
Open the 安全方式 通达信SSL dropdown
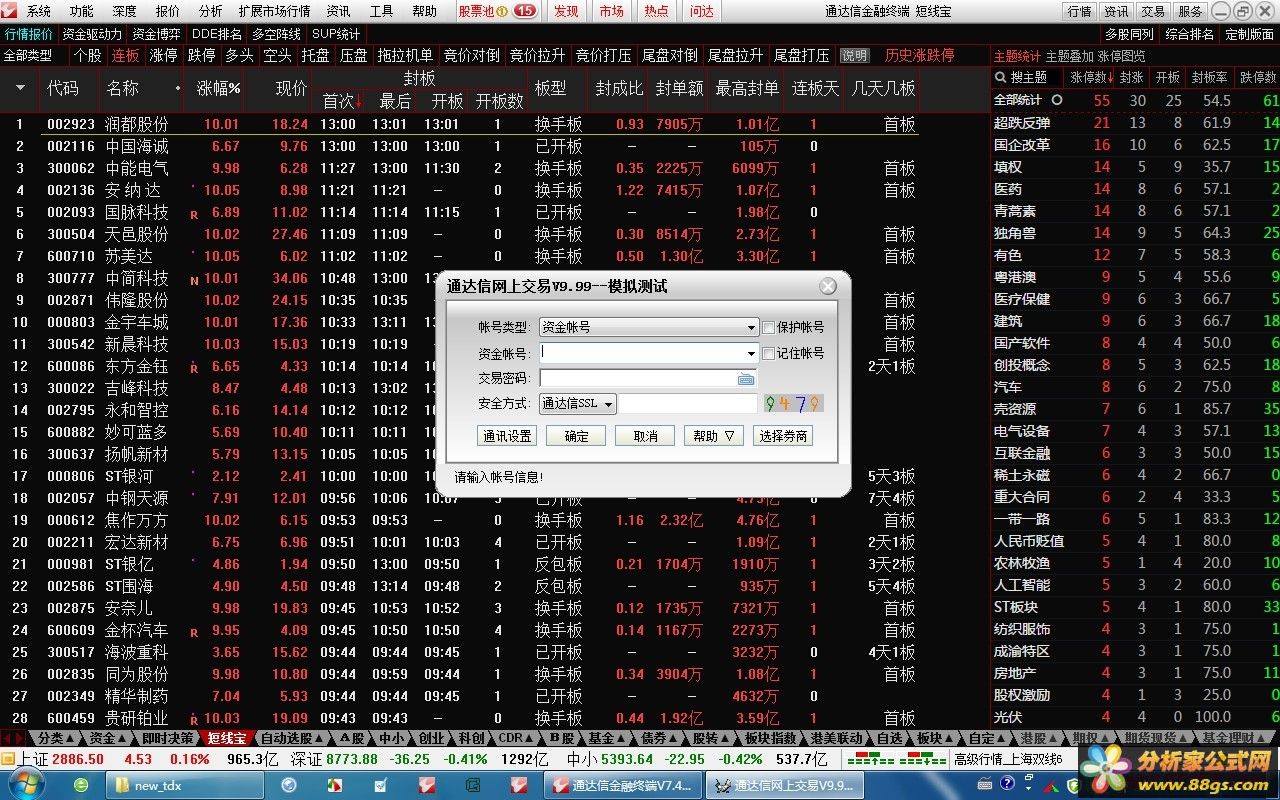coord(578,403)
